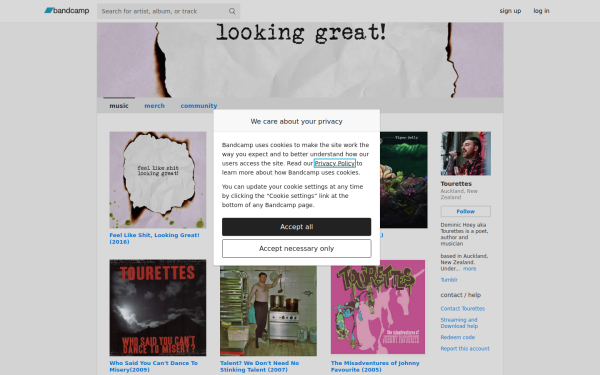Open Feel Like Shit, Looking Great! album cover
This screenshot has height=375, width=600.
tap(158, 180)
